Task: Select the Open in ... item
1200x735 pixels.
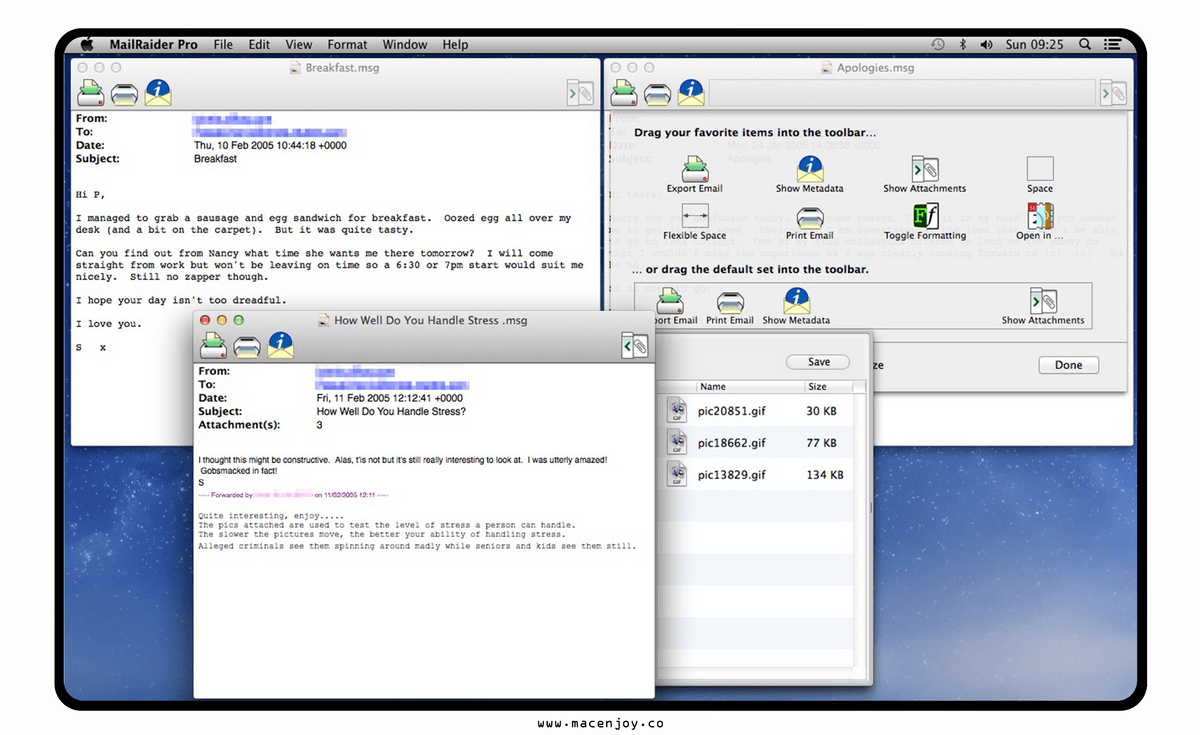Action: pyautogui.click(x=1040, y=222)
